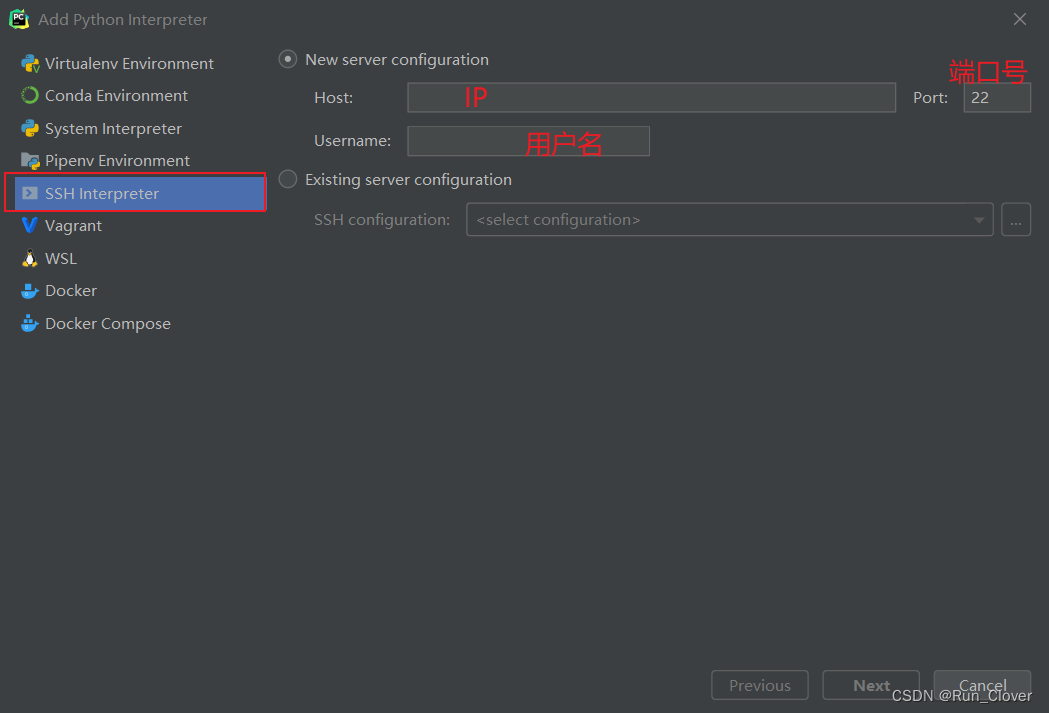Click the SSH Interpreter terminal icon

click(30, 193)
